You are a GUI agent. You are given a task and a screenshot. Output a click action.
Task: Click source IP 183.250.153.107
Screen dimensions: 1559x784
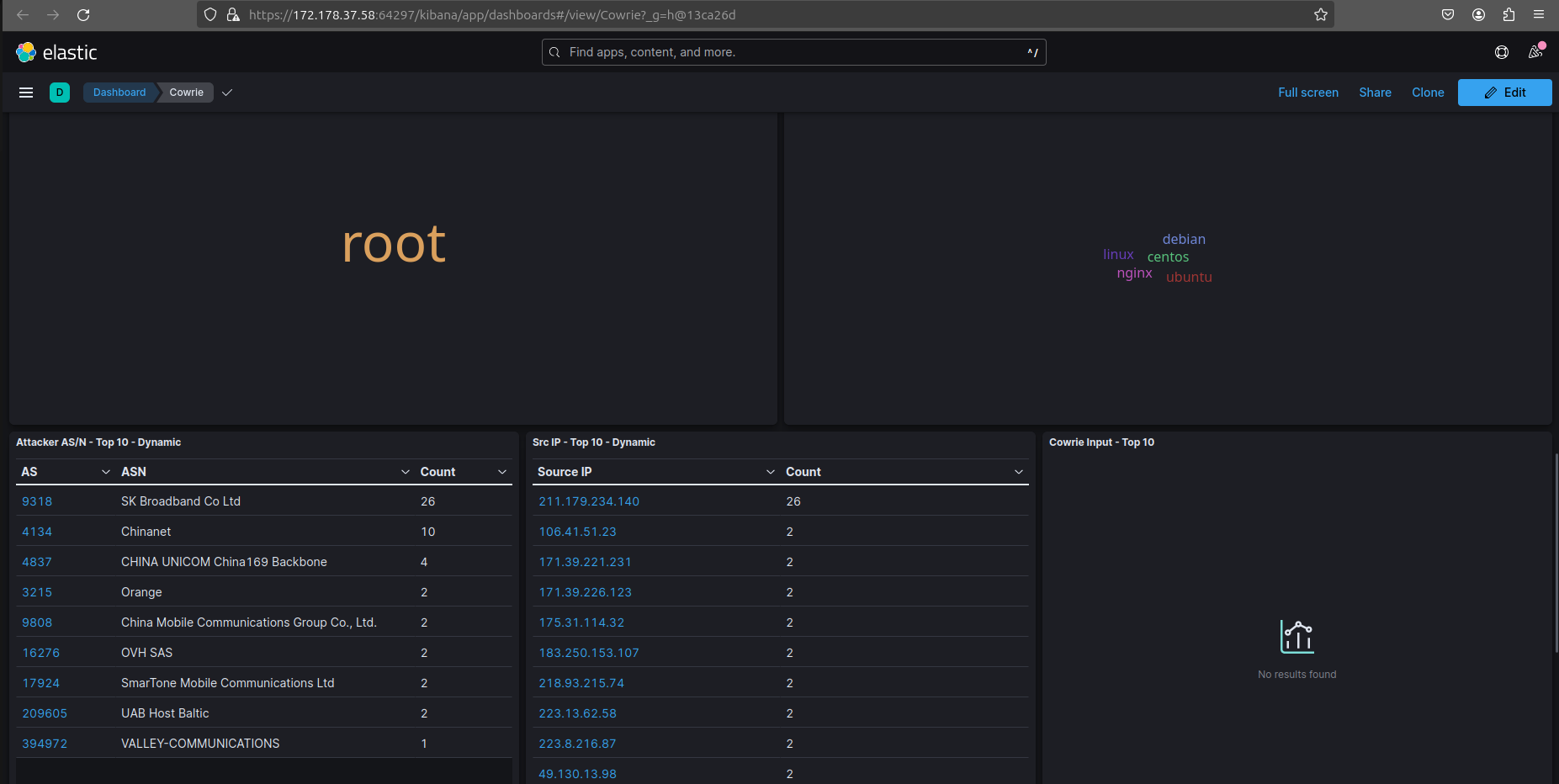[589, 653]
